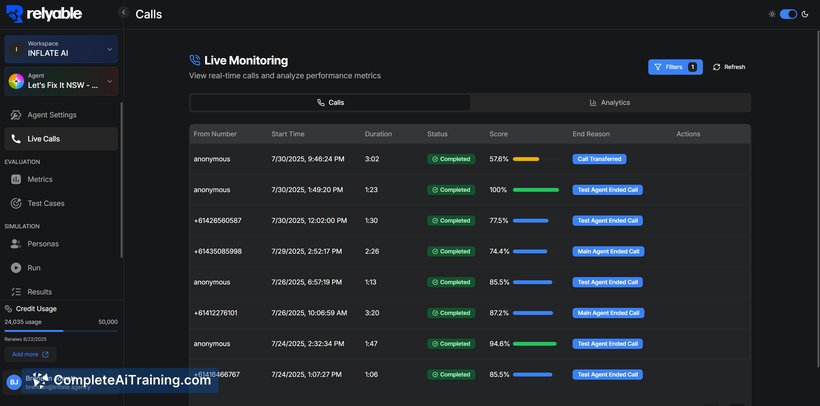Click the sidebar vertical scrollbar

[122, 179]
